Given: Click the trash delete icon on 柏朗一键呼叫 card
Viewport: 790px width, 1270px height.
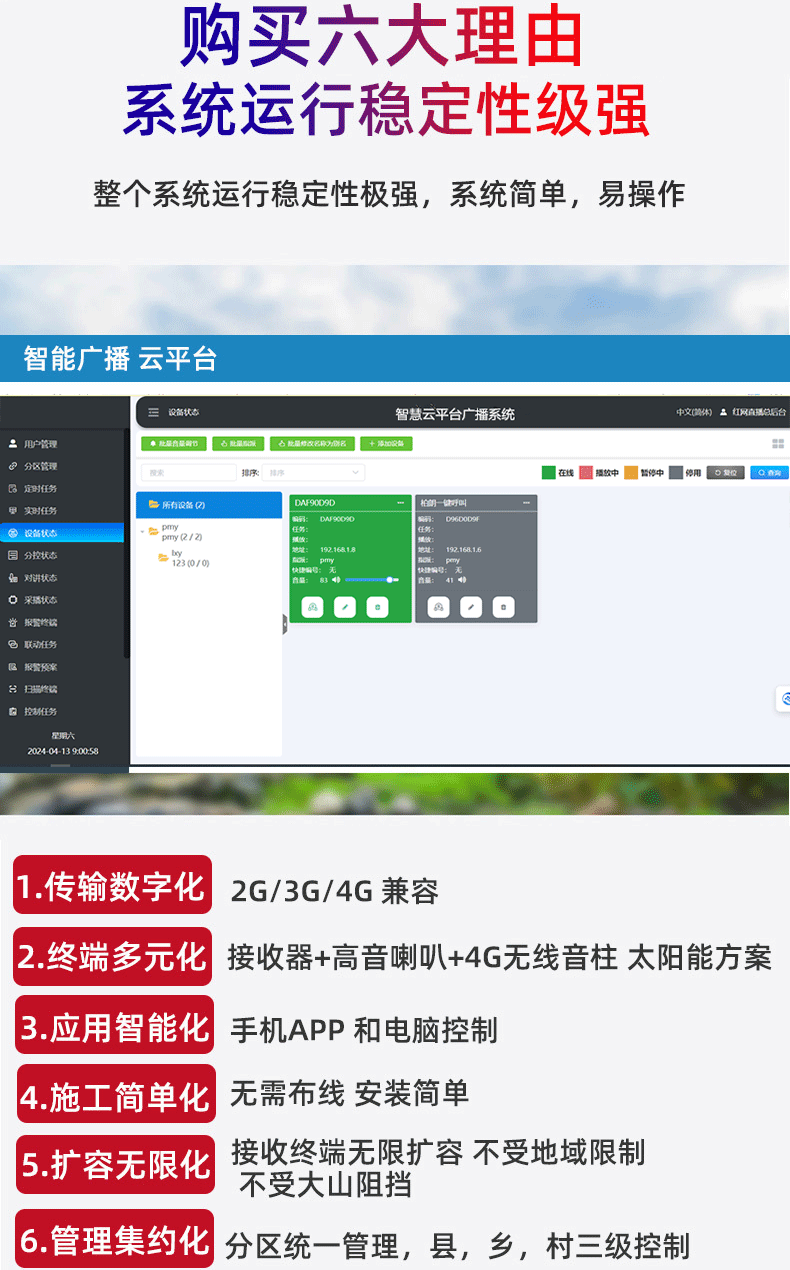Looking at the screenshot, I should [503, 606].
